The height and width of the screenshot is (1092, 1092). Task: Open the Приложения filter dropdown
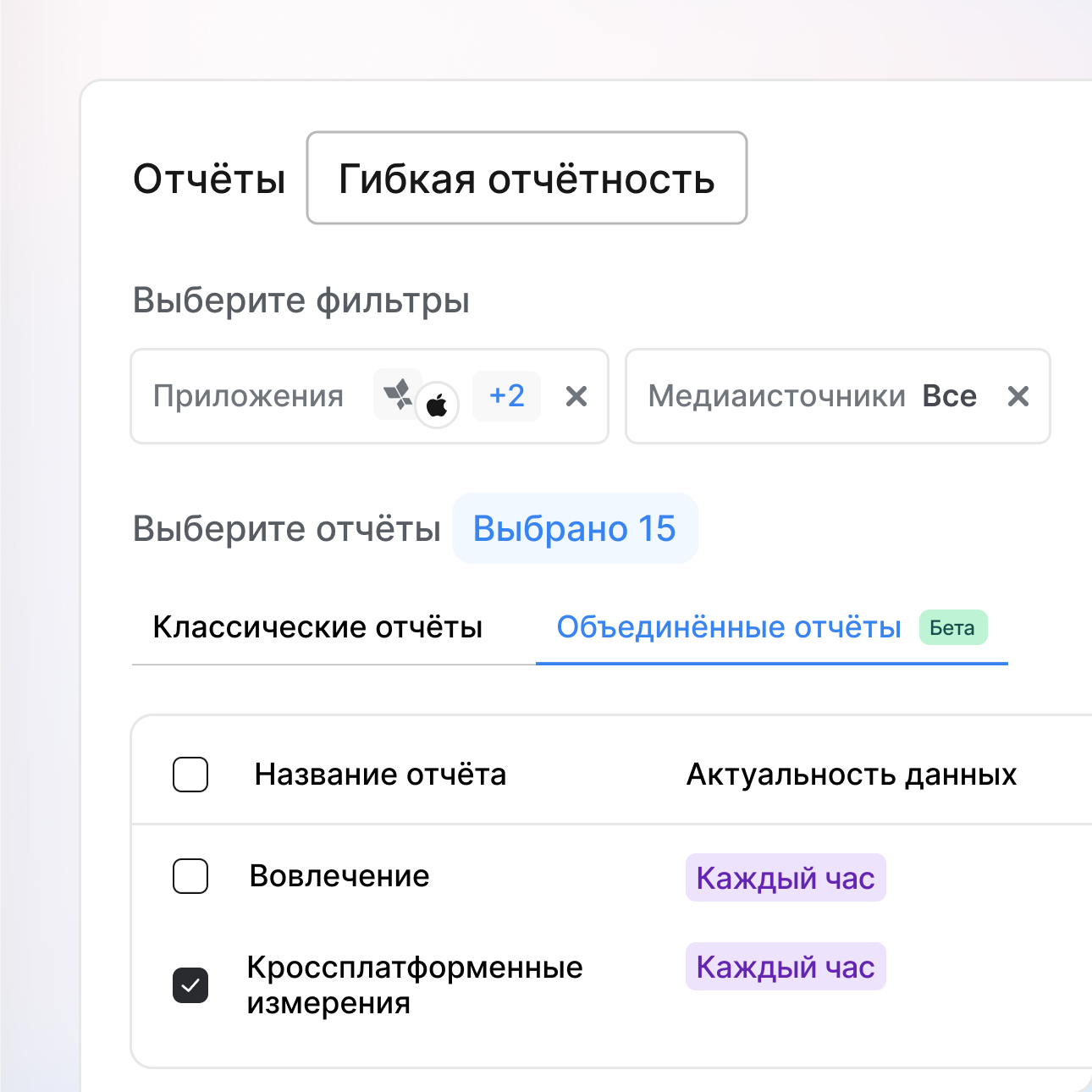pos(249,396)
